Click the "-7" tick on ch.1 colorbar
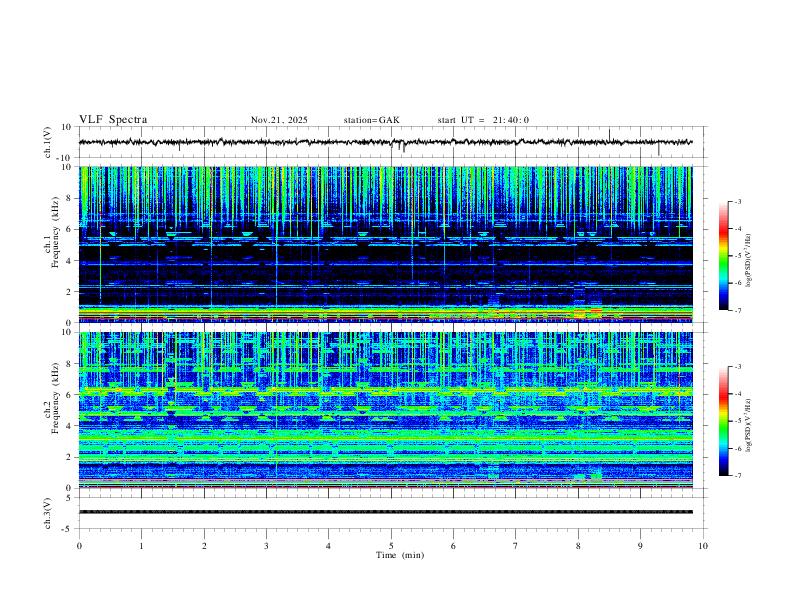Screen dimensions: 792x612 point(738,311)
